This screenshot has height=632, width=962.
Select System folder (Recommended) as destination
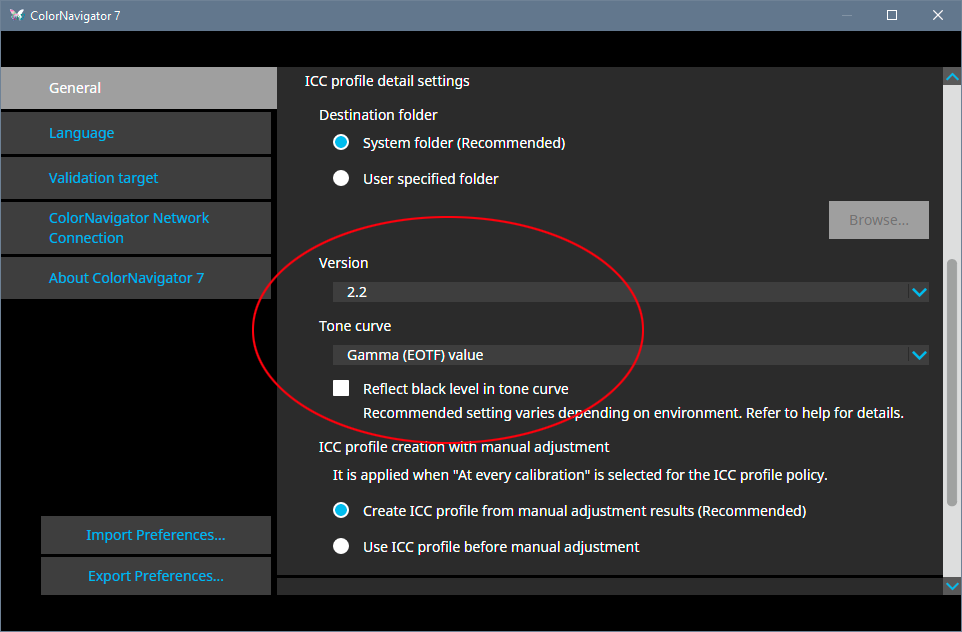[340, 142]
